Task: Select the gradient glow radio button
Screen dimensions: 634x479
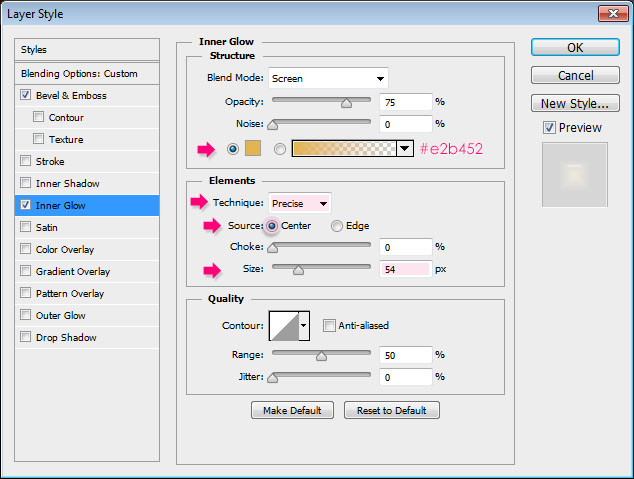Action: [x=279, y=149]
